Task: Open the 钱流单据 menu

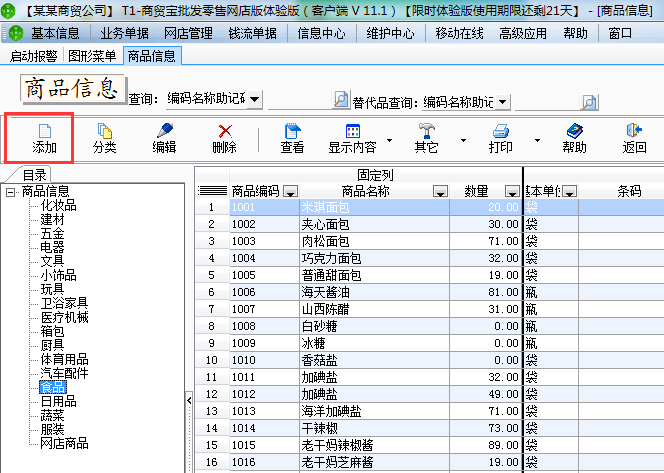Action: point(252,33)
